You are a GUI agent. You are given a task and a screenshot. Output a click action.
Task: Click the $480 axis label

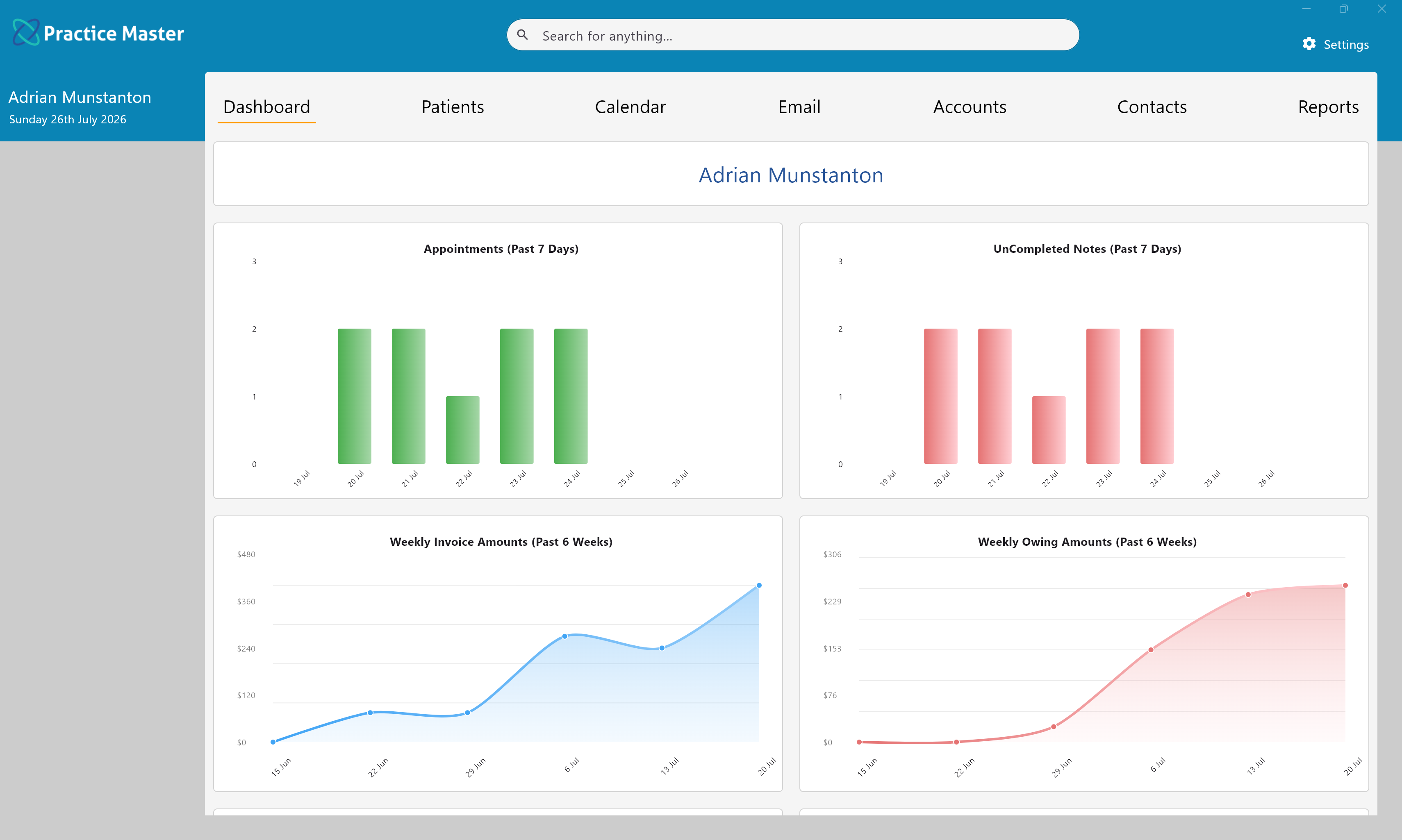pos(246,555)
